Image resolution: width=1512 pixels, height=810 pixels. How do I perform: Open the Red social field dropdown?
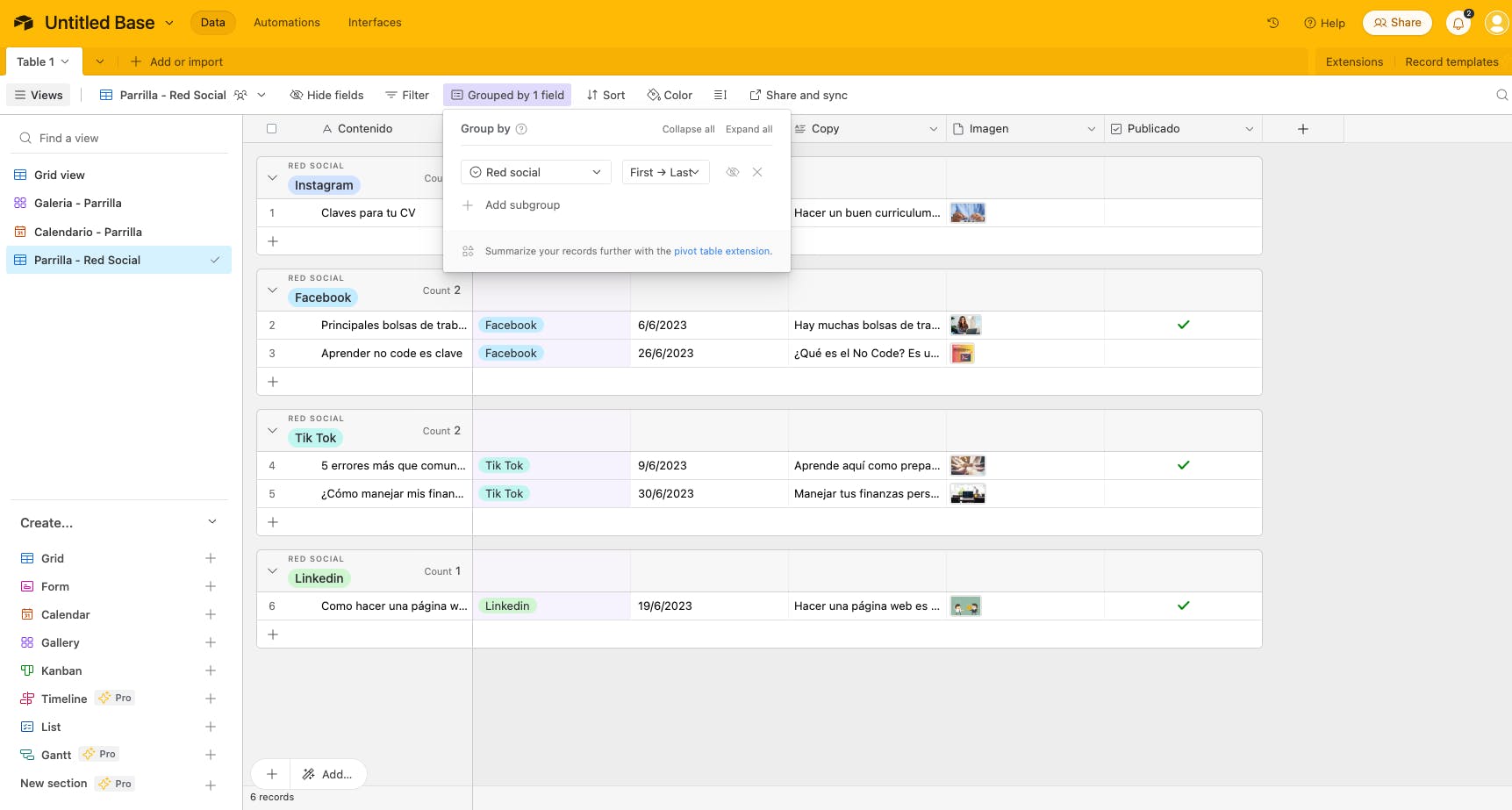pos(535,172)
